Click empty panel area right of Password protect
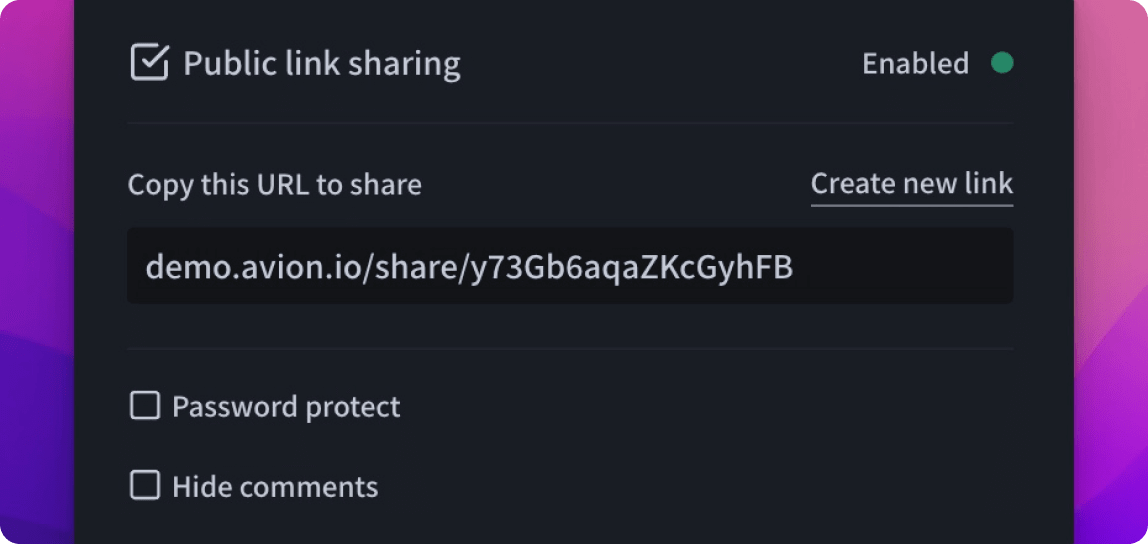 point(700,407)
